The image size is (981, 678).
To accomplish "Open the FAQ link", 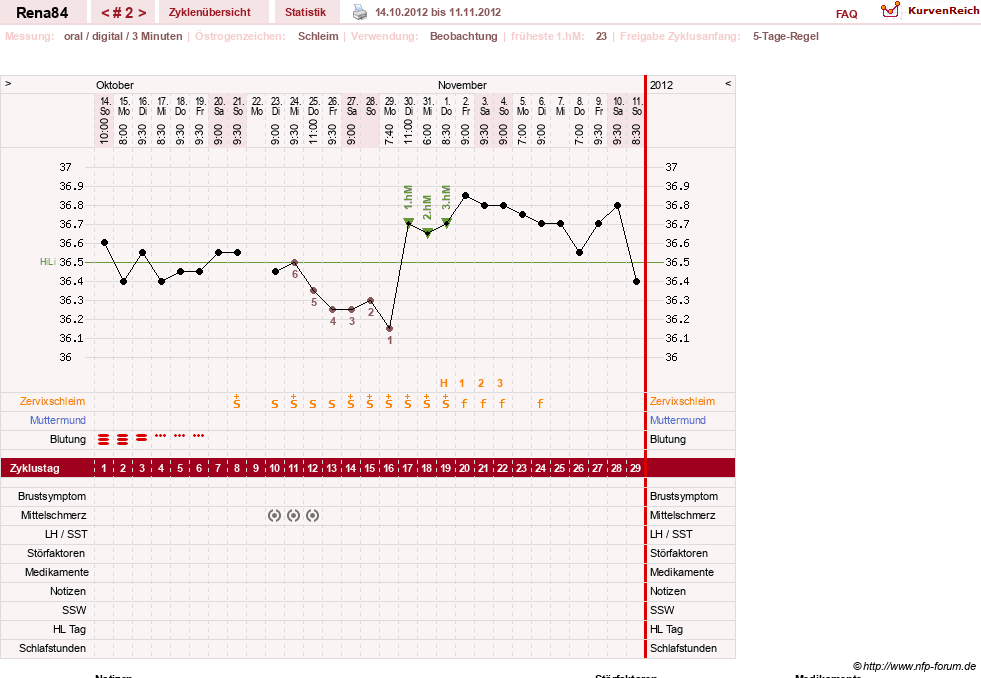I will pos(846,14).
